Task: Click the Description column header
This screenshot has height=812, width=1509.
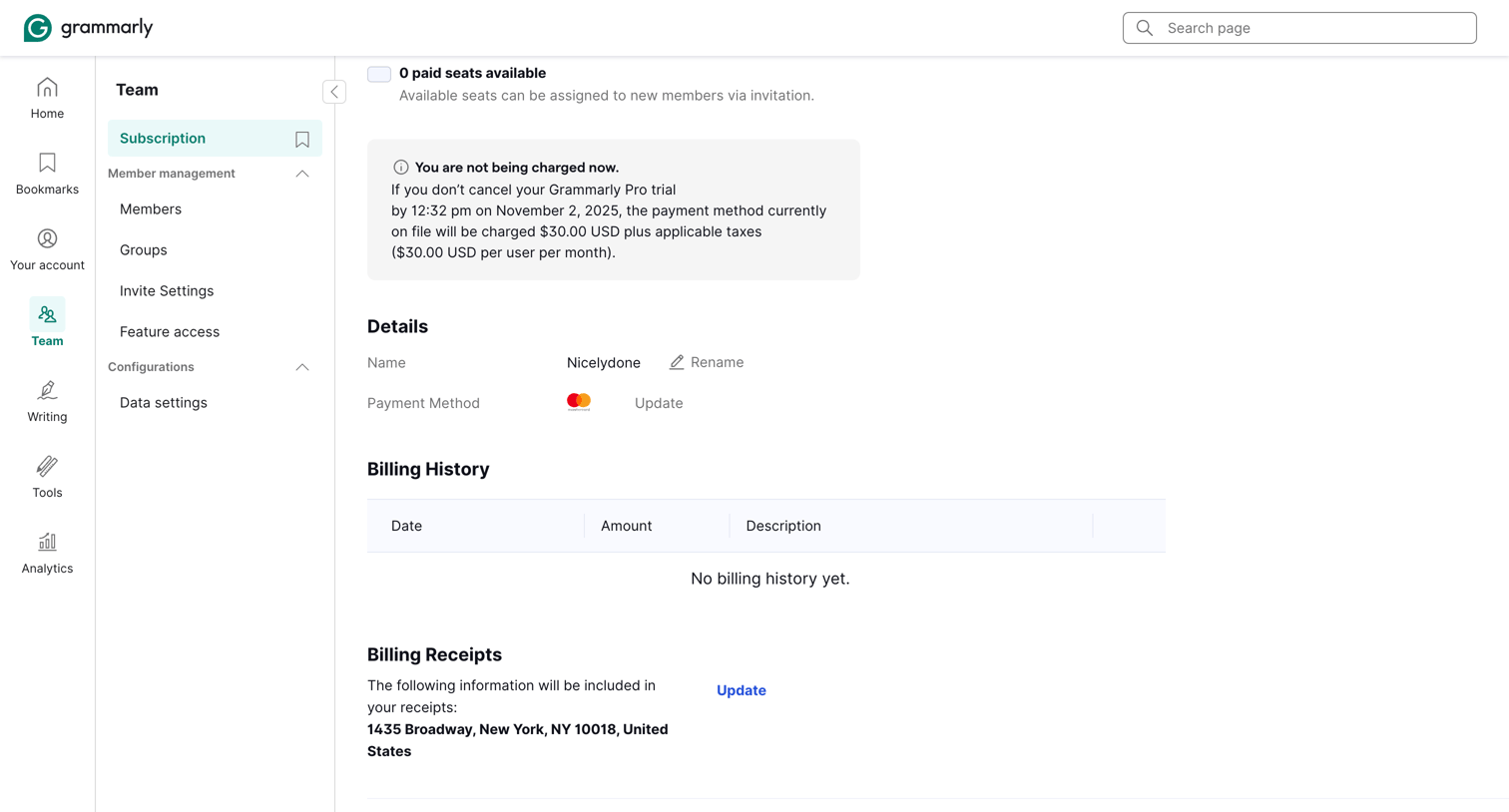Action: (783, 526)
